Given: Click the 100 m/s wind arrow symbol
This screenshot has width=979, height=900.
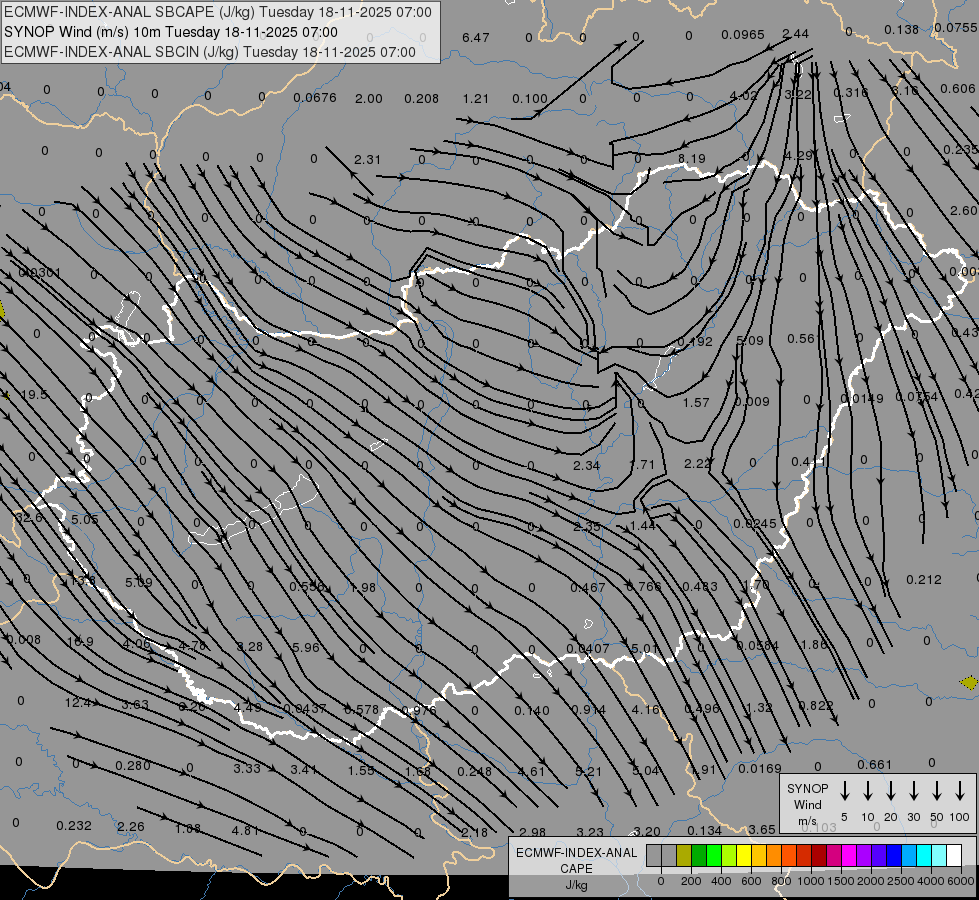Looking at the screenshot, I should click(x=960, y=791).
